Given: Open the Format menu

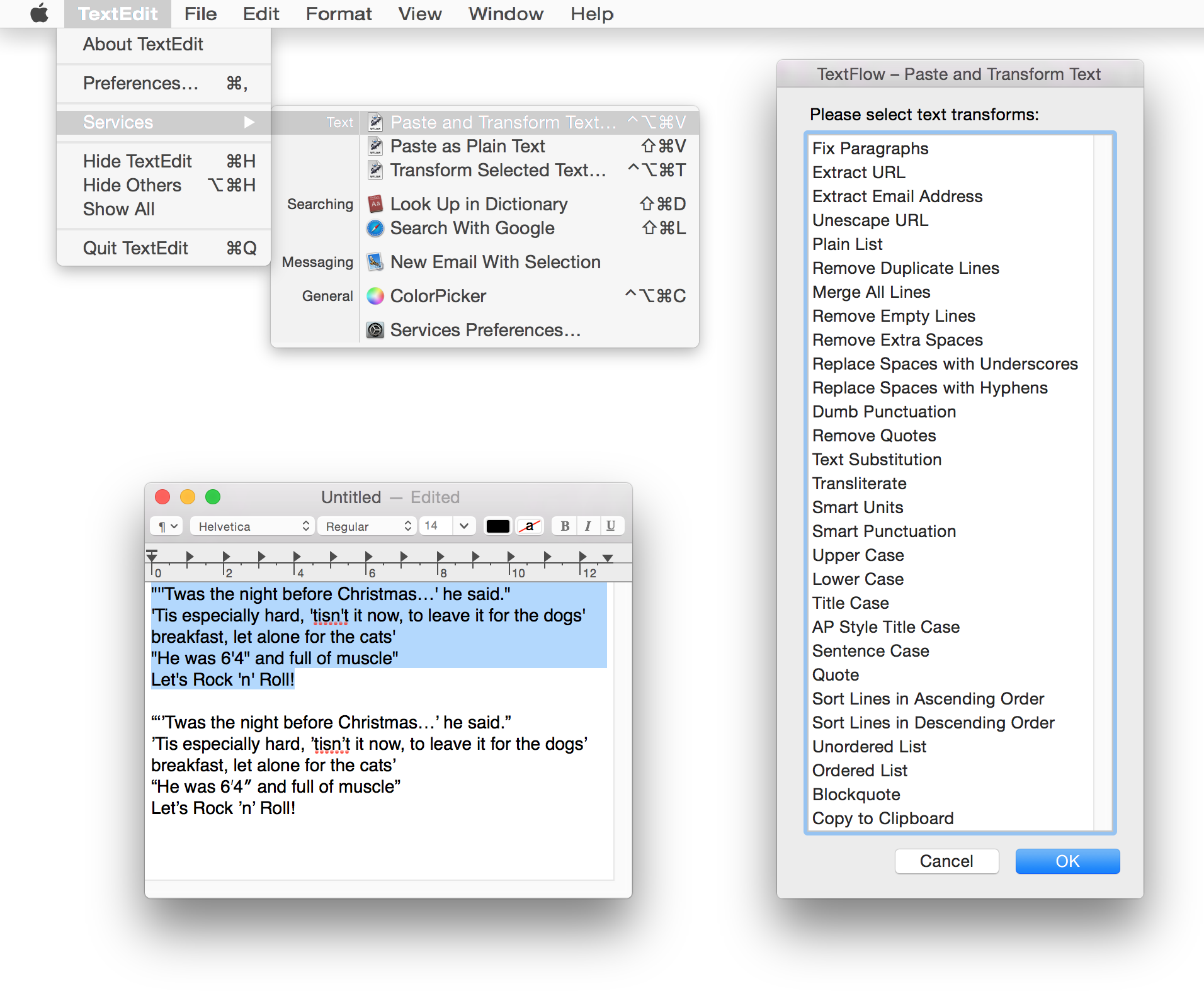Looking at the screenshot, I should point(339,14).
